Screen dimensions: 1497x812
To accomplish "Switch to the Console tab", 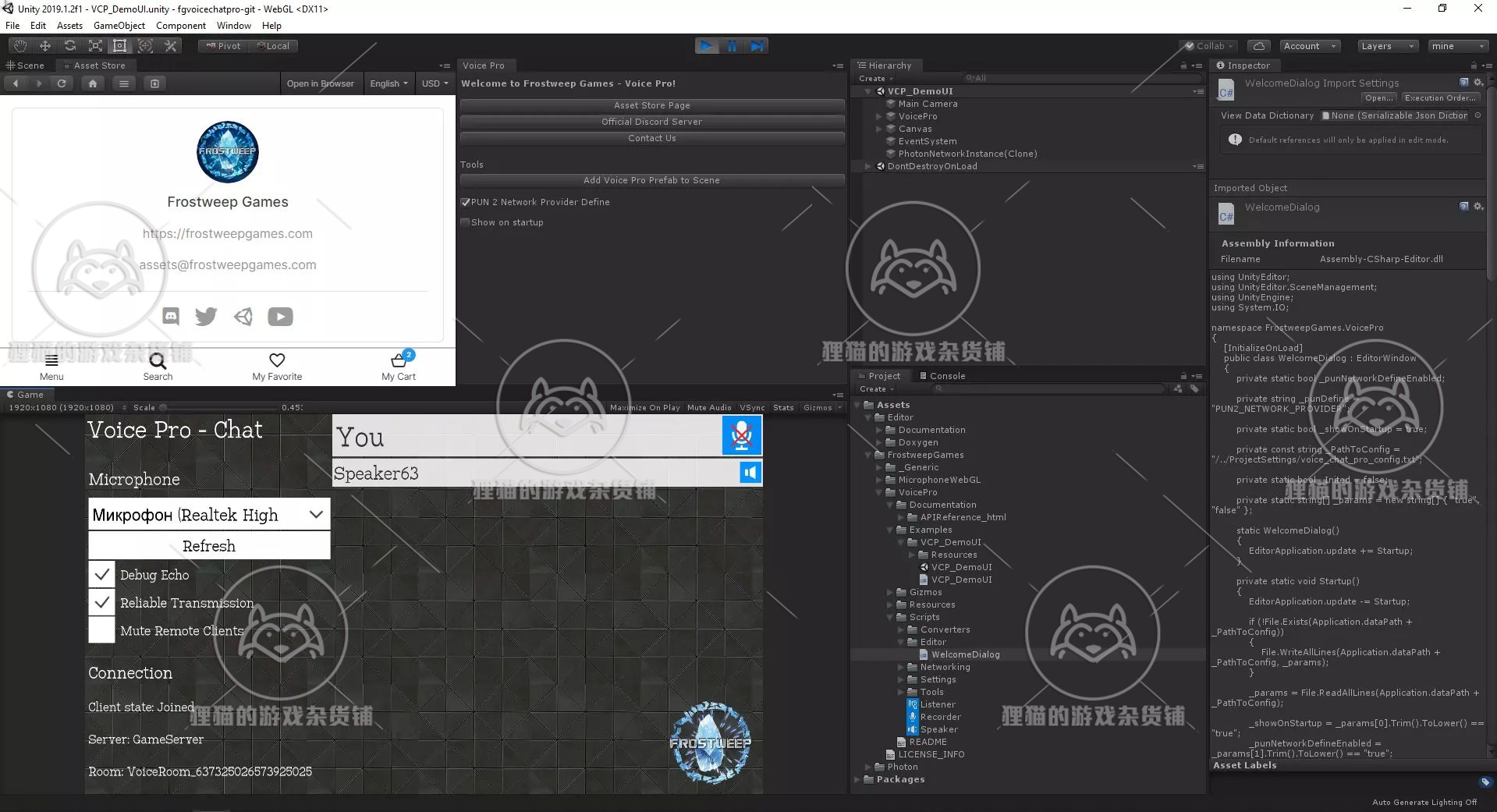I will point(942,376).
